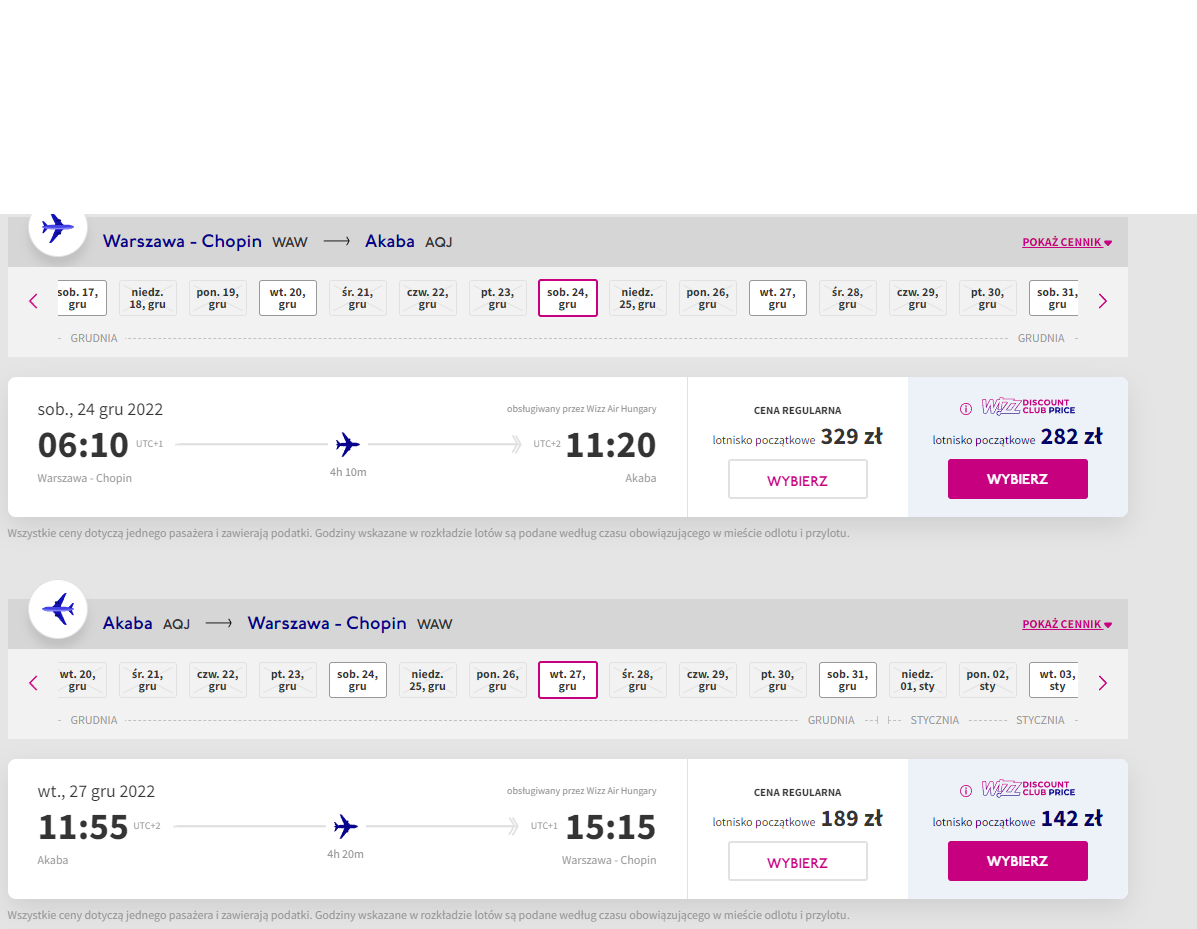The image size is (1197, 929).
Task: Select return date sob. 31, gru
Action: [848, 679]
